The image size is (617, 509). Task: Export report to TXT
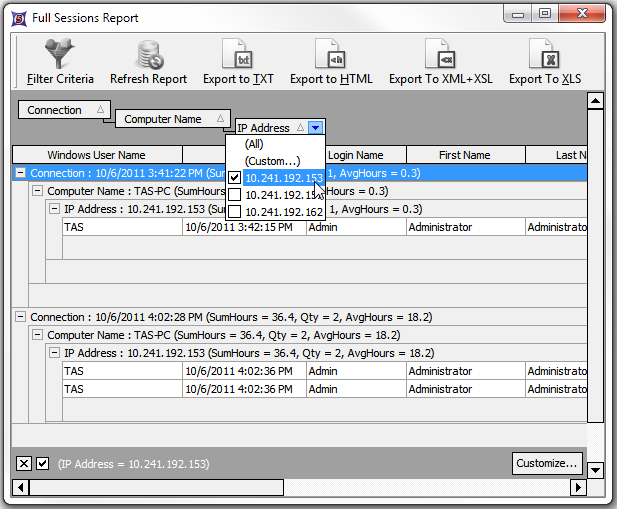pos(237,55)
